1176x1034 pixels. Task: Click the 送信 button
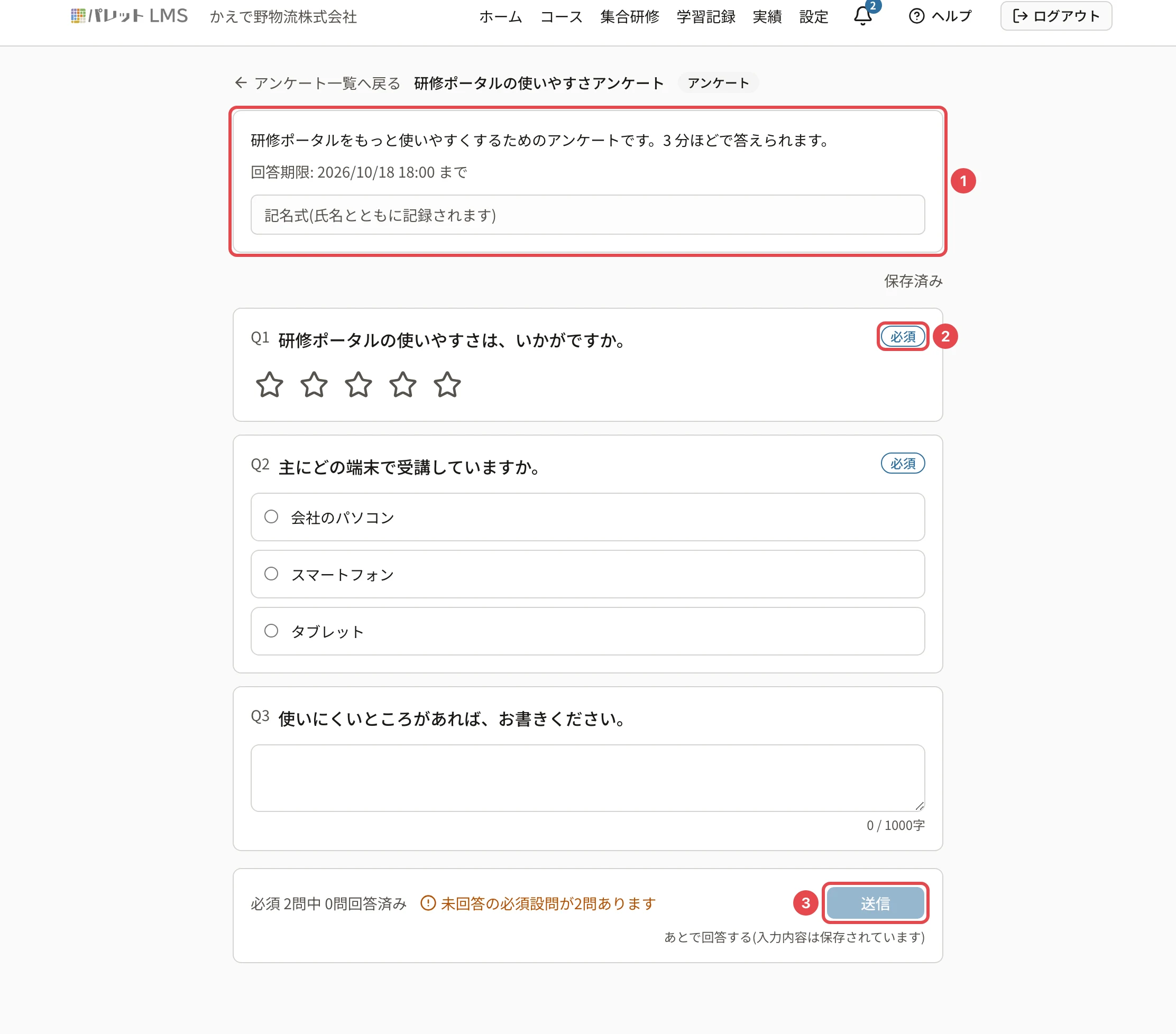coord(875,903)
